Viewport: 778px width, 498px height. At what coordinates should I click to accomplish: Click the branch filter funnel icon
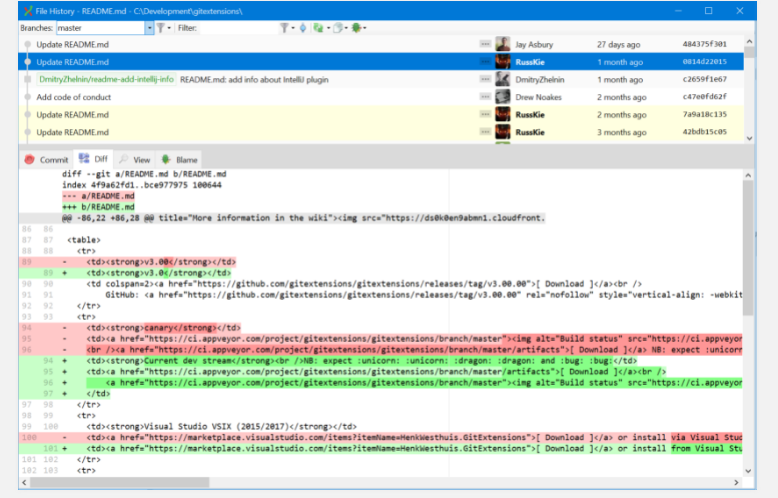(x=161, y=28)
